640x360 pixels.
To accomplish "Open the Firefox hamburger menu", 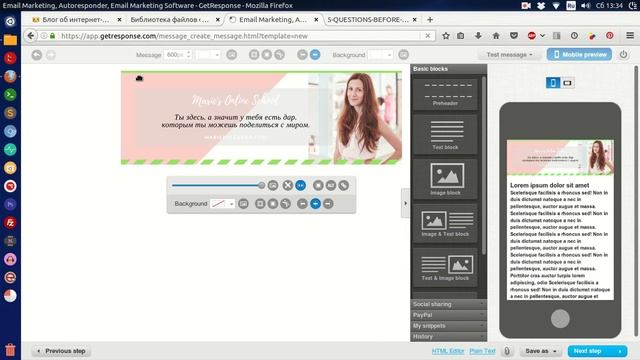I will coord(630,36).
